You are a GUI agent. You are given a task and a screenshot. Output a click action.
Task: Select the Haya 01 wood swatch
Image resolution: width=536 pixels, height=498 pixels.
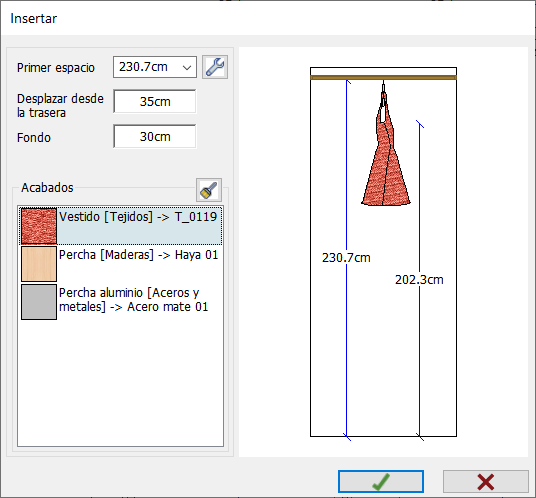tap(39, 264)
